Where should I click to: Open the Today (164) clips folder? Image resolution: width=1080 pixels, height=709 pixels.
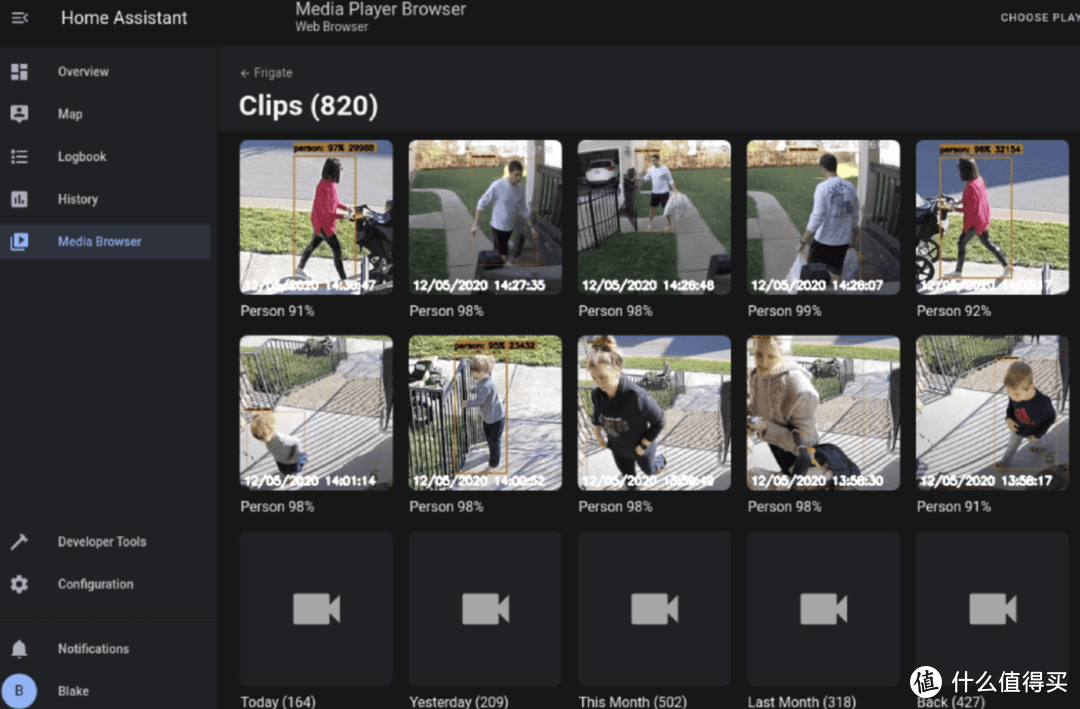[316, 608]
